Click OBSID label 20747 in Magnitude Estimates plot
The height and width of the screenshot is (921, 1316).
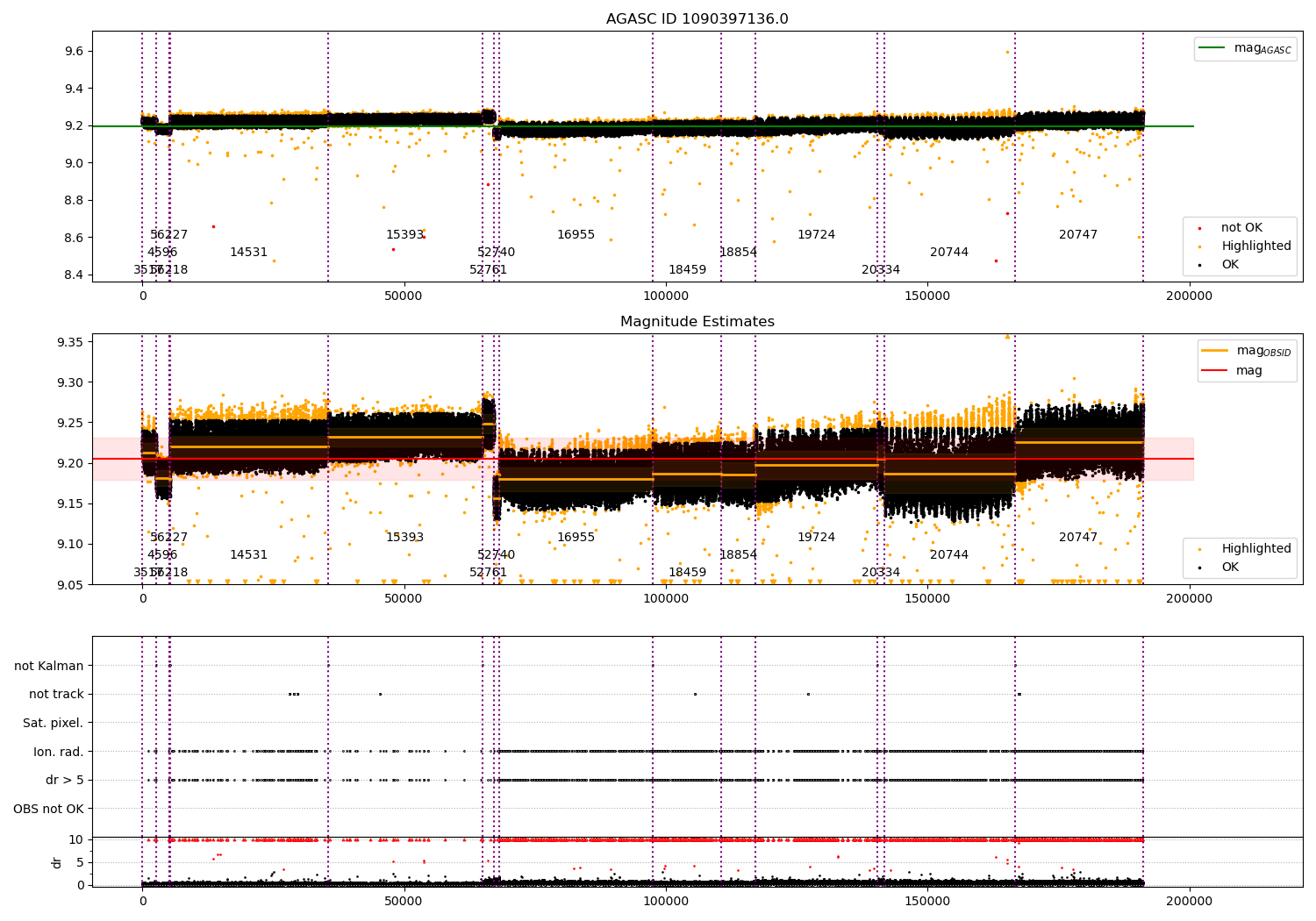1078,538
